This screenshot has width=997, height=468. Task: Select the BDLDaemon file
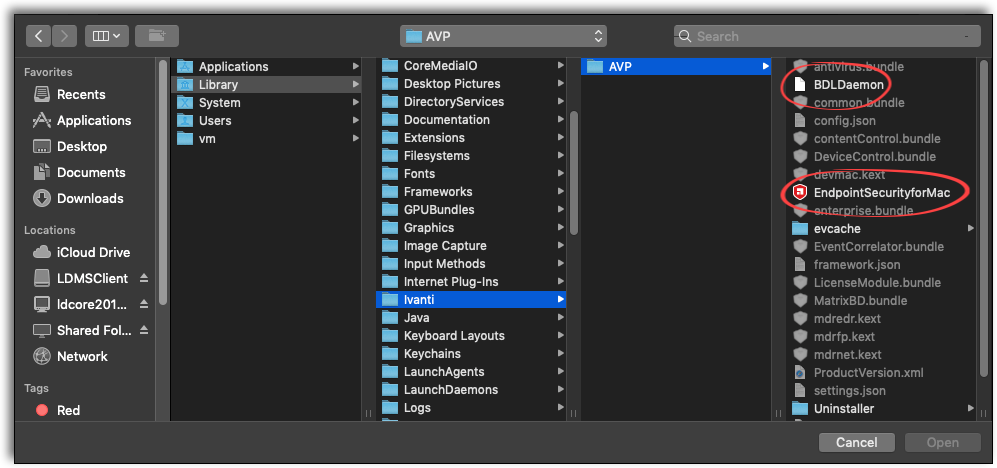pos(848,85)
